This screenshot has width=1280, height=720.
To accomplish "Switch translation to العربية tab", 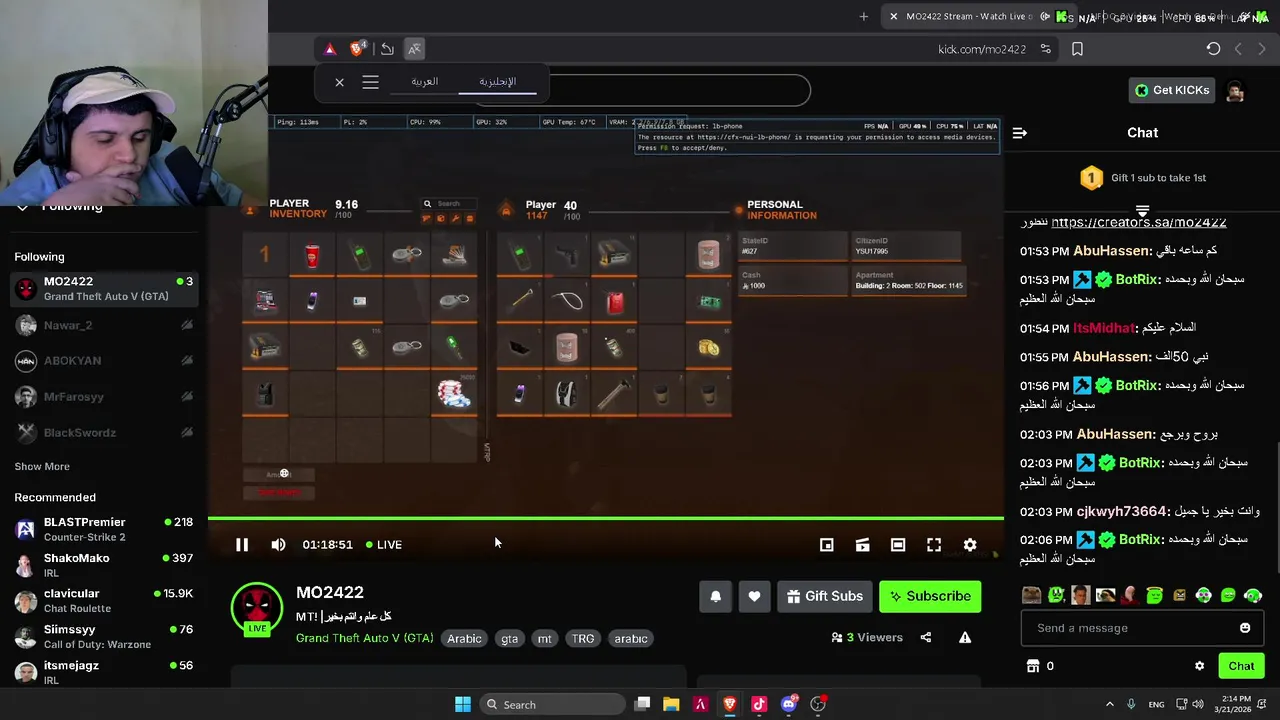I will click(x=425, y=82).
